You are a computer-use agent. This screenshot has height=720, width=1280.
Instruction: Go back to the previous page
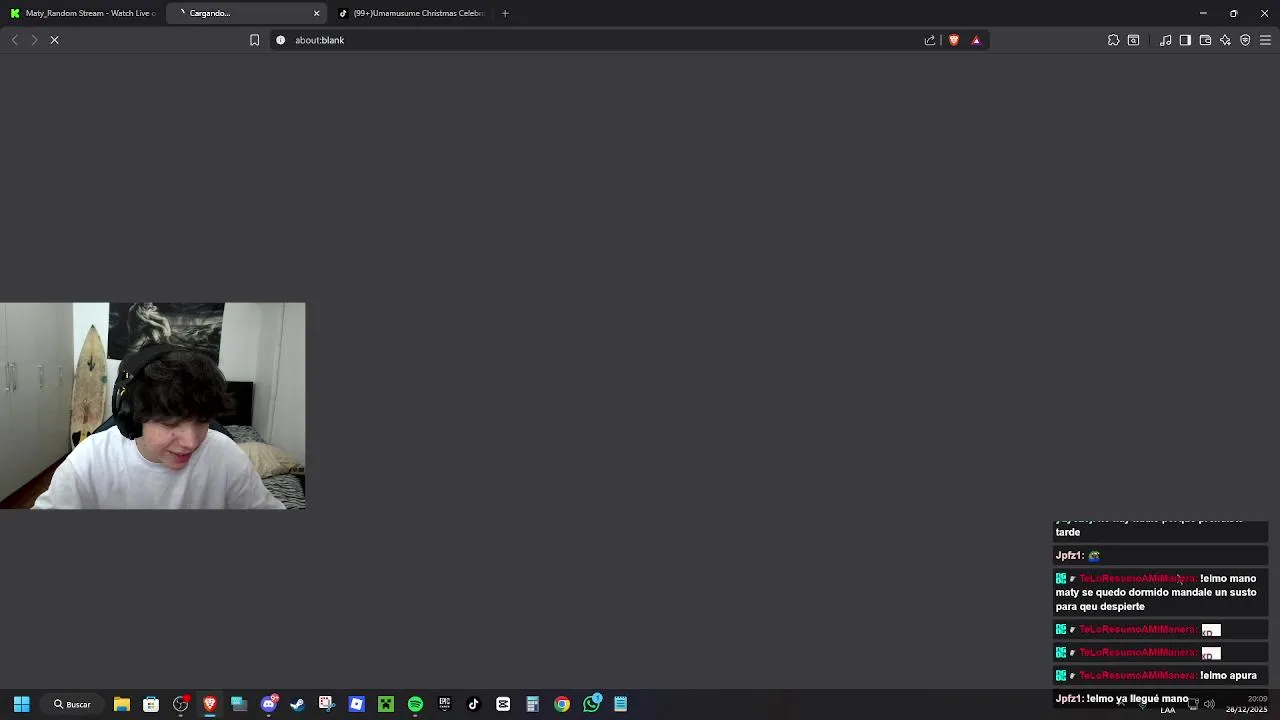click(14, 40)
